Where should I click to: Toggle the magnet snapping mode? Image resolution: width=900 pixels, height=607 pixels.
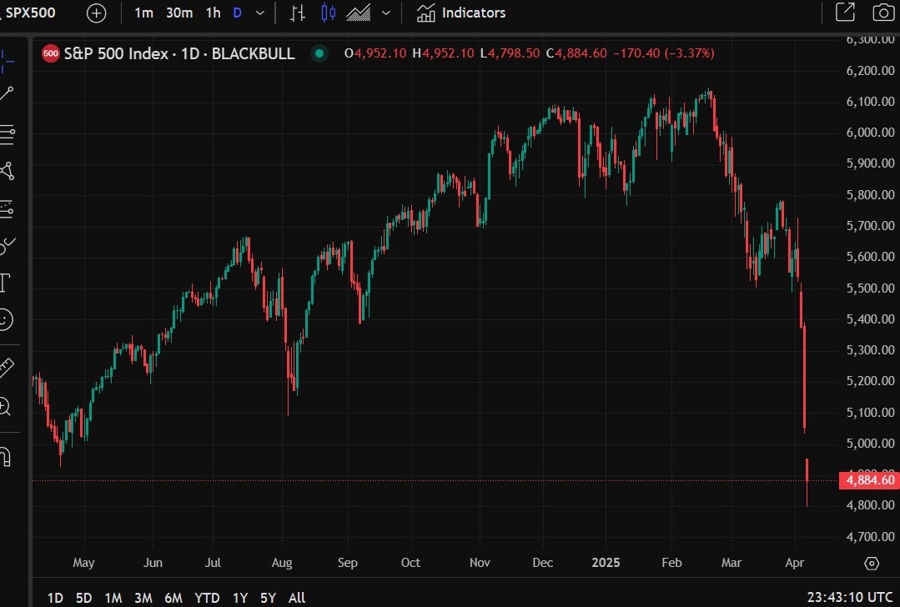pos(5,457)
